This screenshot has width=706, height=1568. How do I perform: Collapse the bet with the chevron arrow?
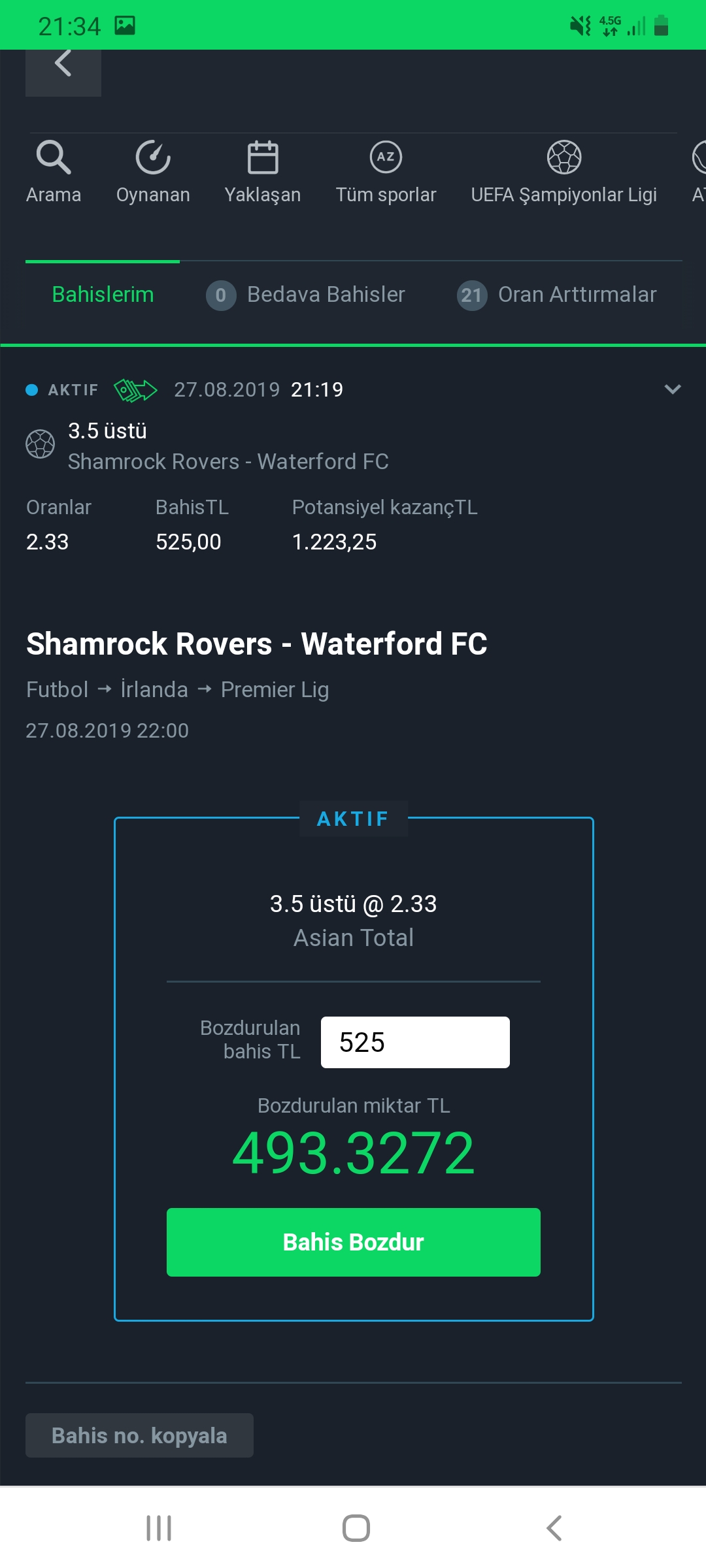click(673, 389)
